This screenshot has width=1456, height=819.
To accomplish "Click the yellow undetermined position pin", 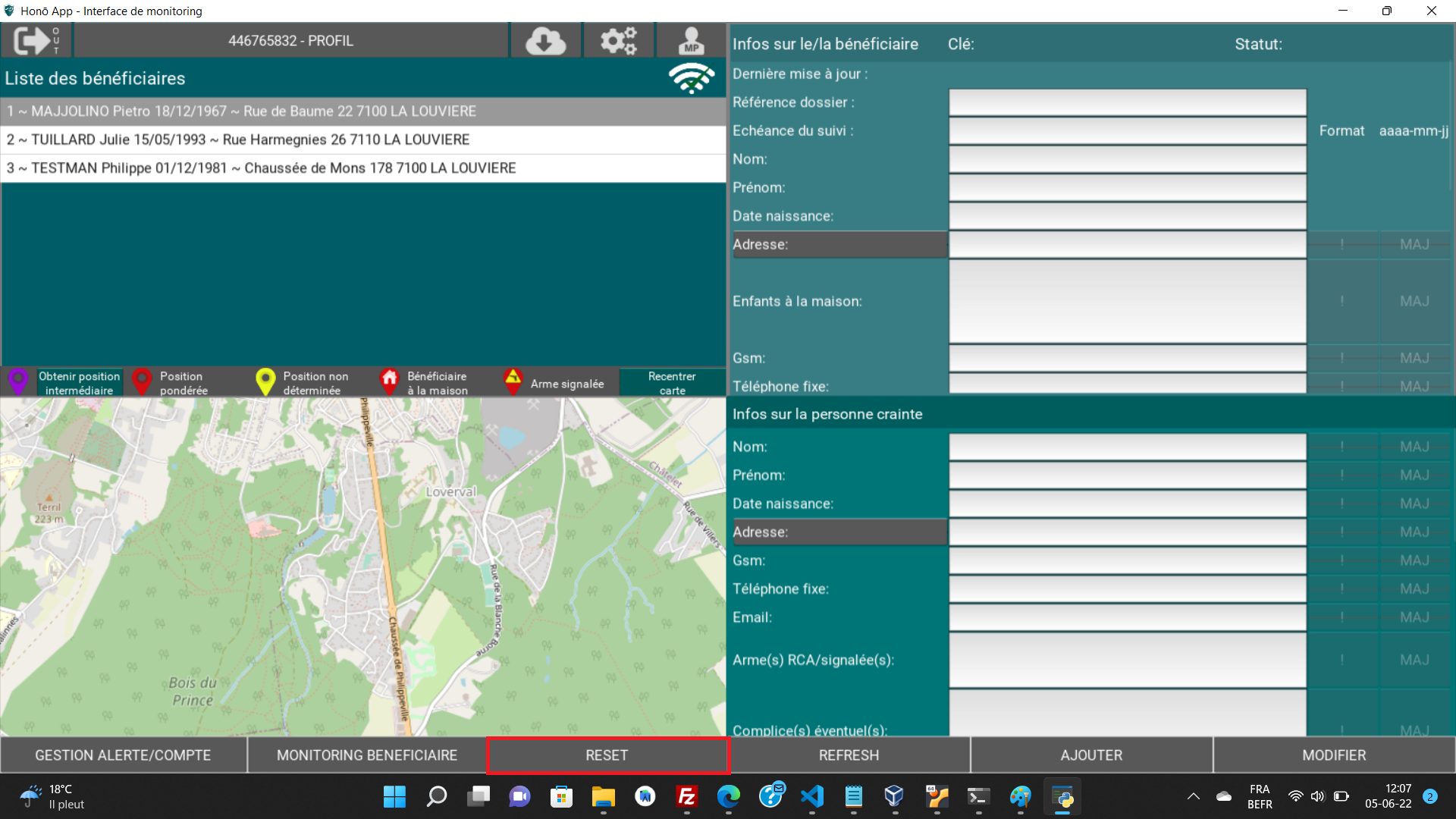I will click(265, 381).
